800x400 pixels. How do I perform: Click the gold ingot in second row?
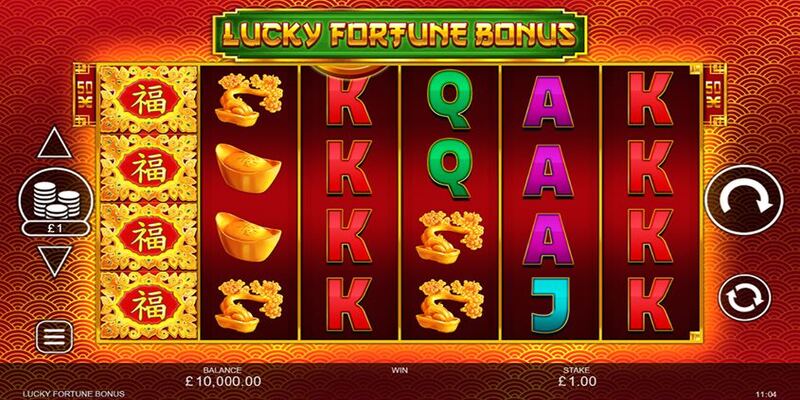pyautogui.click(x=247, y=168)
